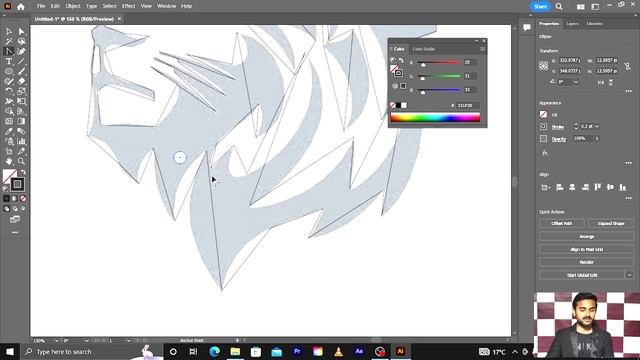This screenshot has width=640, height=360.
Task: Open the File menu
Action: click(41, 6)
